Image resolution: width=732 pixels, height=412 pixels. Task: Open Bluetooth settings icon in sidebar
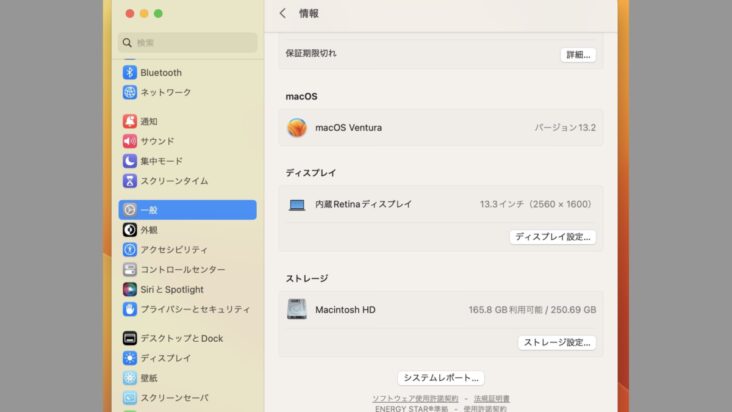click(130, 72)
